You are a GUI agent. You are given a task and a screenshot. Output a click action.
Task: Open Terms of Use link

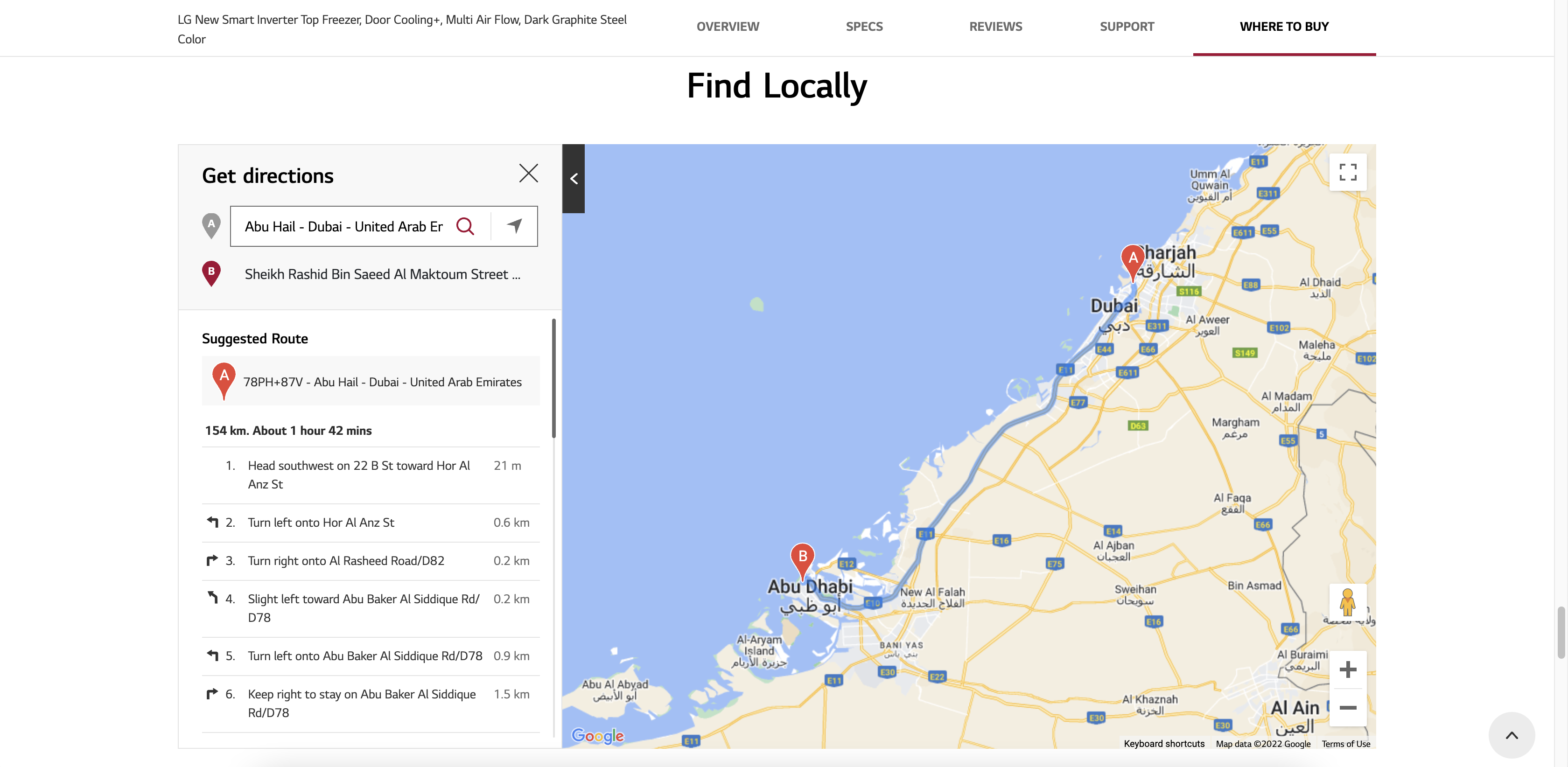(x=1345, y=743)
